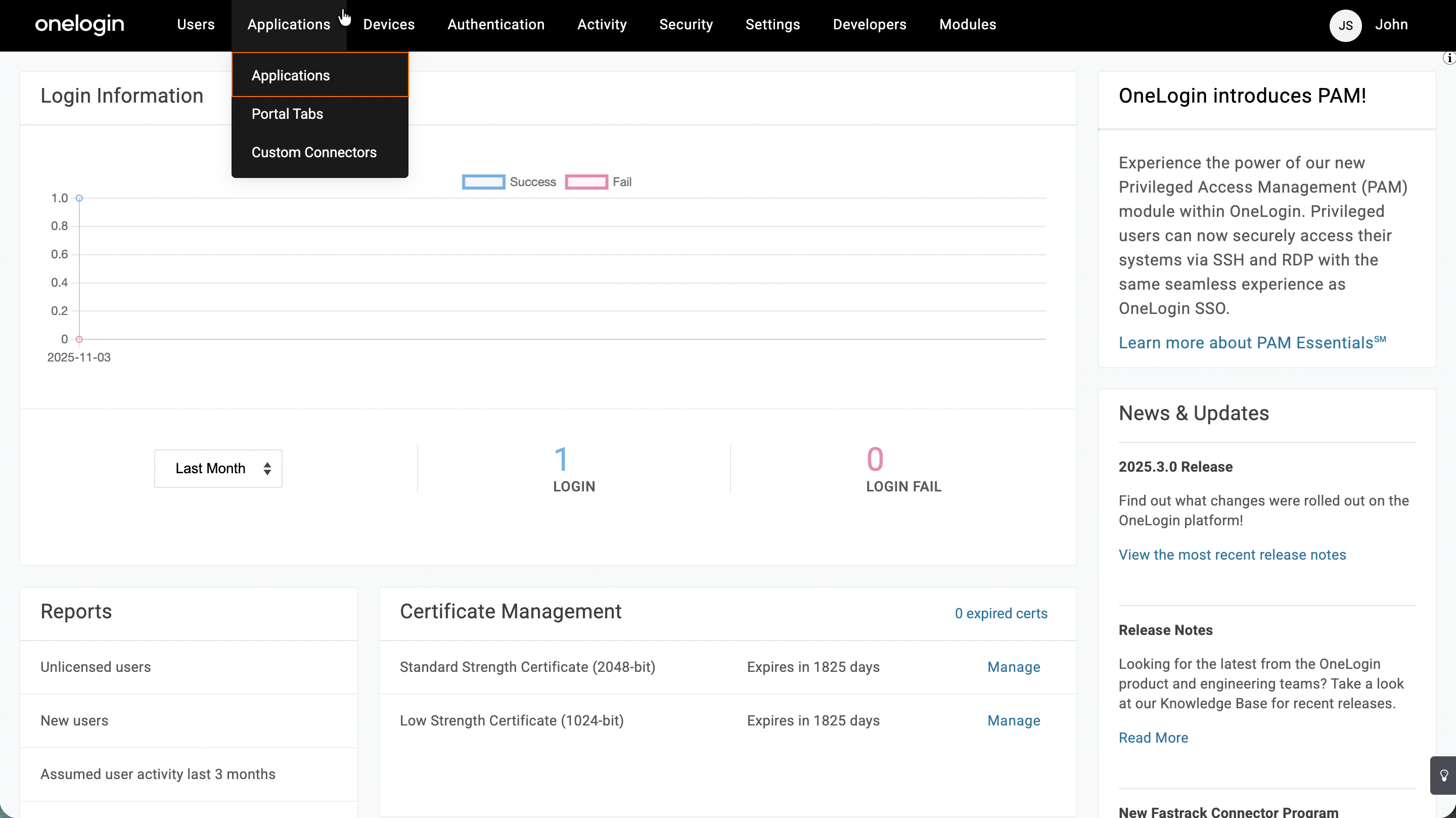Manage the Low Strength Certificate
The height and width of the screenshot is (818, 1456).
click(x=1014, y=720)
